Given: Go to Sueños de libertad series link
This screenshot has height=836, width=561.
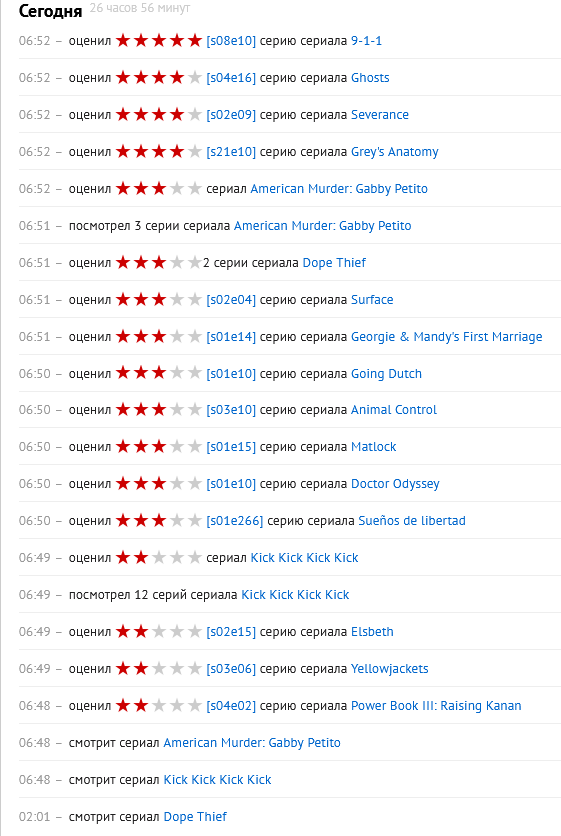Looking at the screenshot, I should [412, 521].
